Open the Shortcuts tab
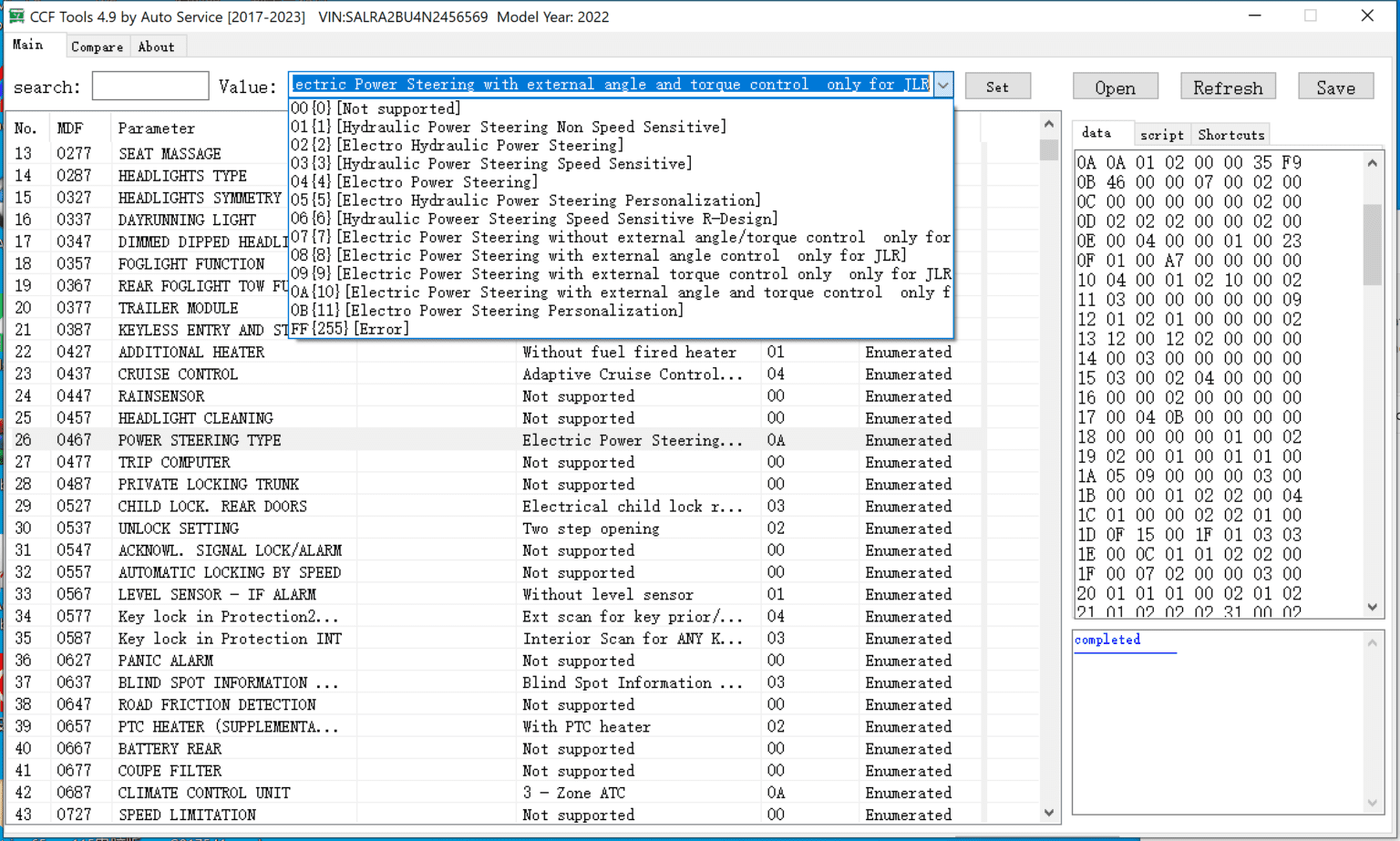The width and height of the screenshot is (1400, 841). point(1230,134)
